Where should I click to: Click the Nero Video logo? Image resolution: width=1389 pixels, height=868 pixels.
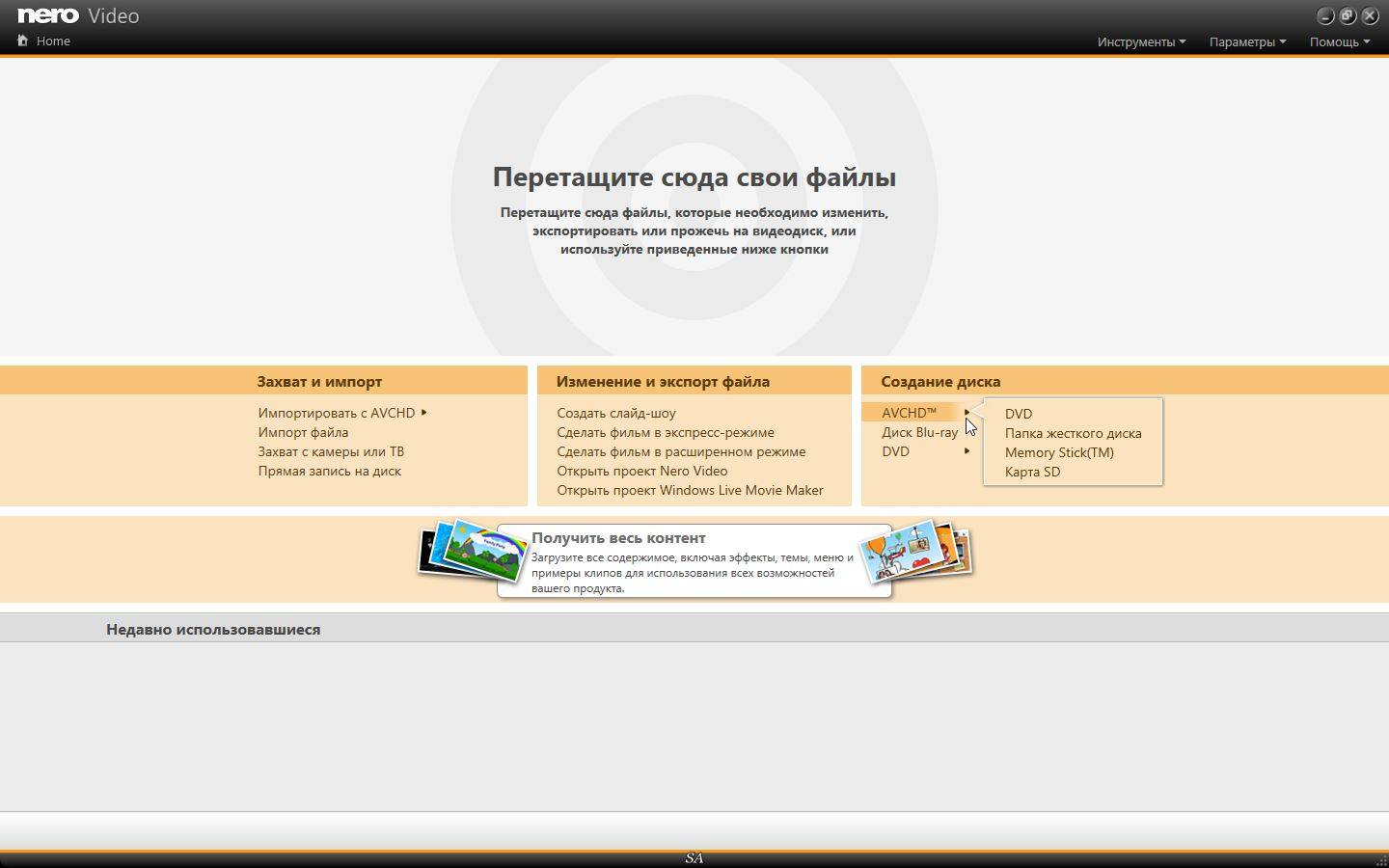point(78,15)
